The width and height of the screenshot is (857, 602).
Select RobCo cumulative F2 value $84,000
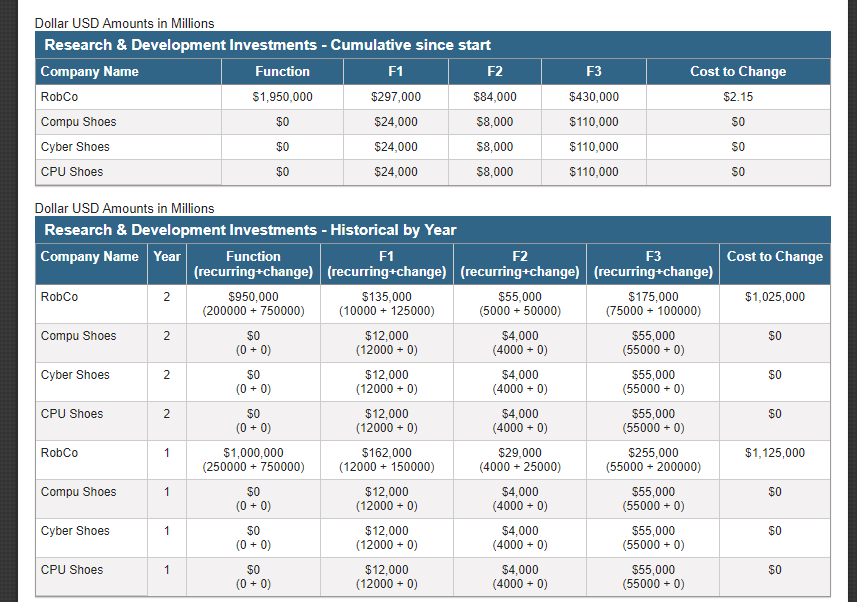[x=495, y=97]
